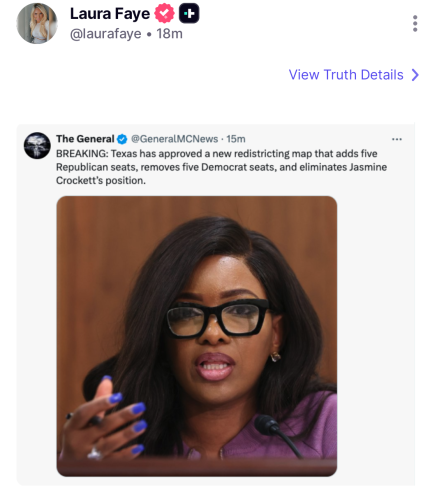The height and width of the screenshot is (500, 444).
Task: Open the embedded photo of woman speaking
Action: coord(197,336)
